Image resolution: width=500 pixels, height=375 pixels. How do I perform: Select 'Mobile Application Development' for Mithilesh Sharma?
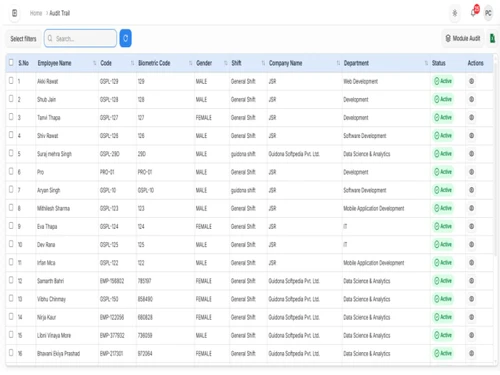[374, 208]
